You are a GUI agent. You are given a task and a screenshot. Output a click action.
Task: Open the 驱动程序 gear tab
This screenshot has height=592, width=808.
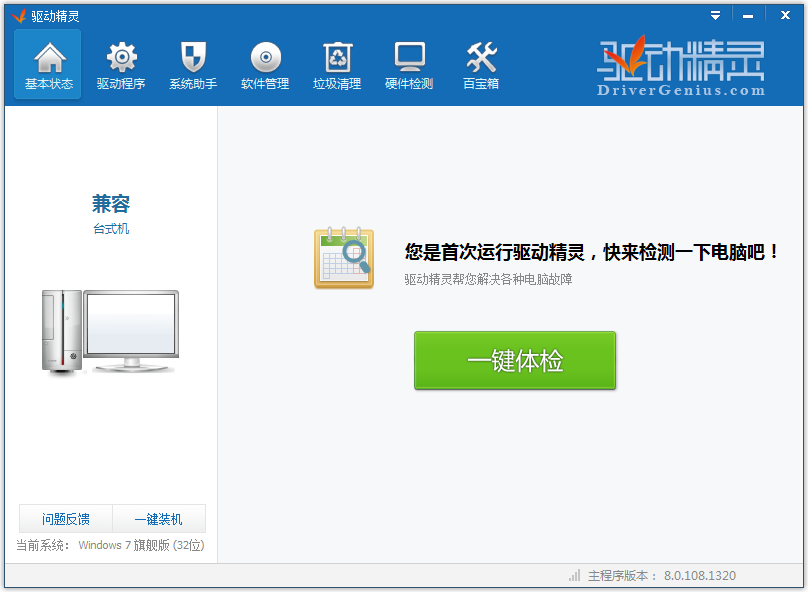point(121,64)
